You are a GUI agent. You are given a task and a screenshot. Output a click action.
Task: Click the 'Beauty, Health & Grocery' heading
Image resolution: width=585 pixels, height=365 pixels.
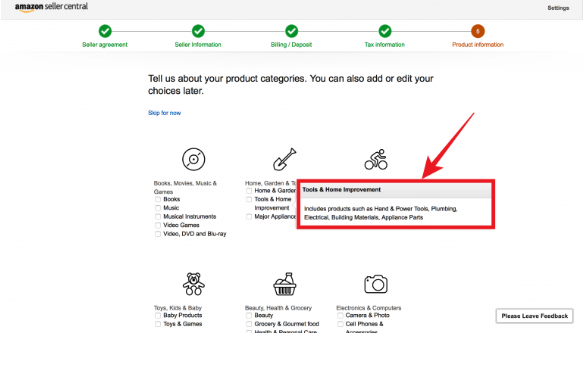click(x=278, y=308)
